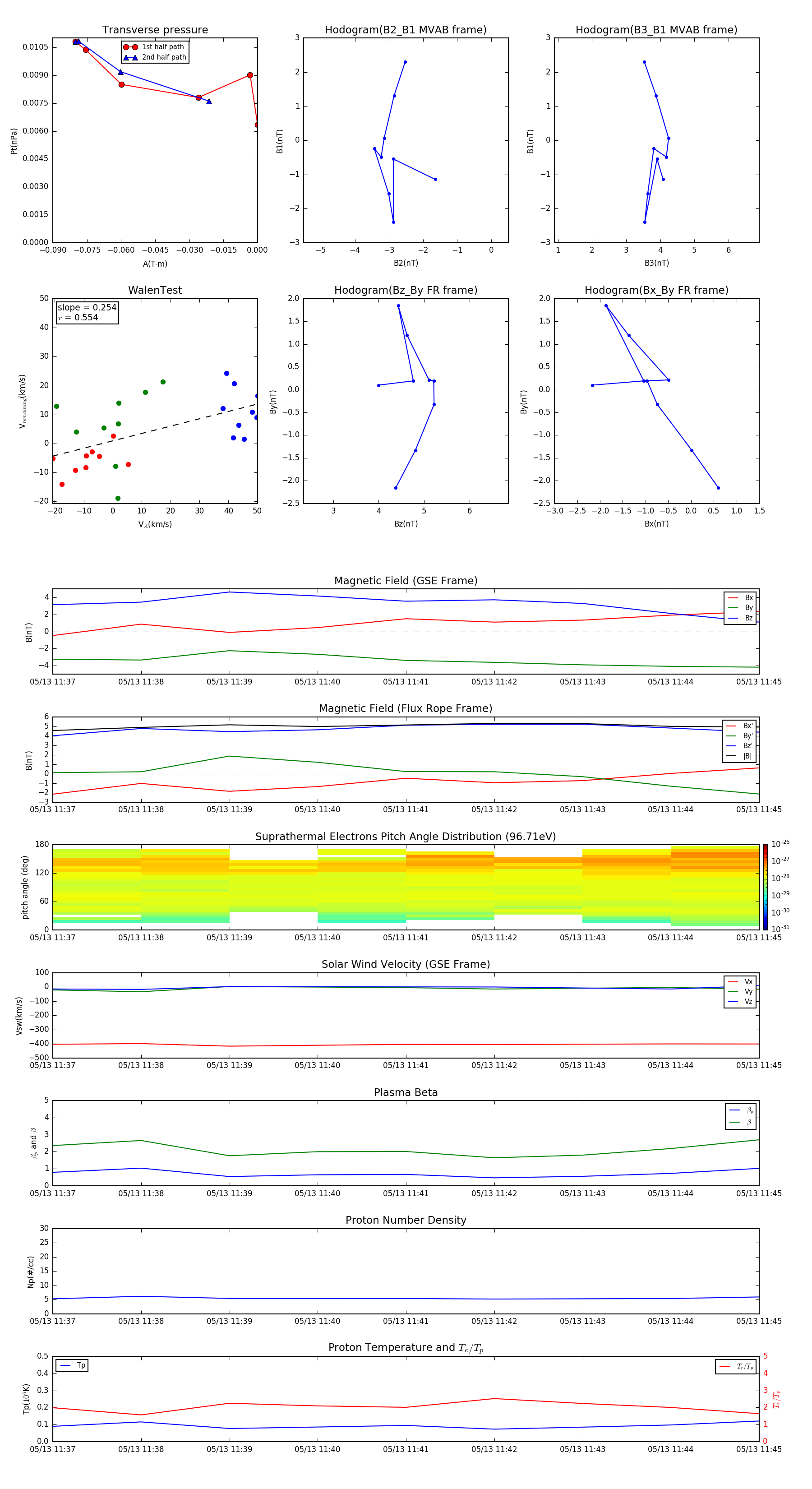The image size is (812, 1489).
Task: Click the 'A(T·m)' x-axis label
Action: click(x=155, y=264)
